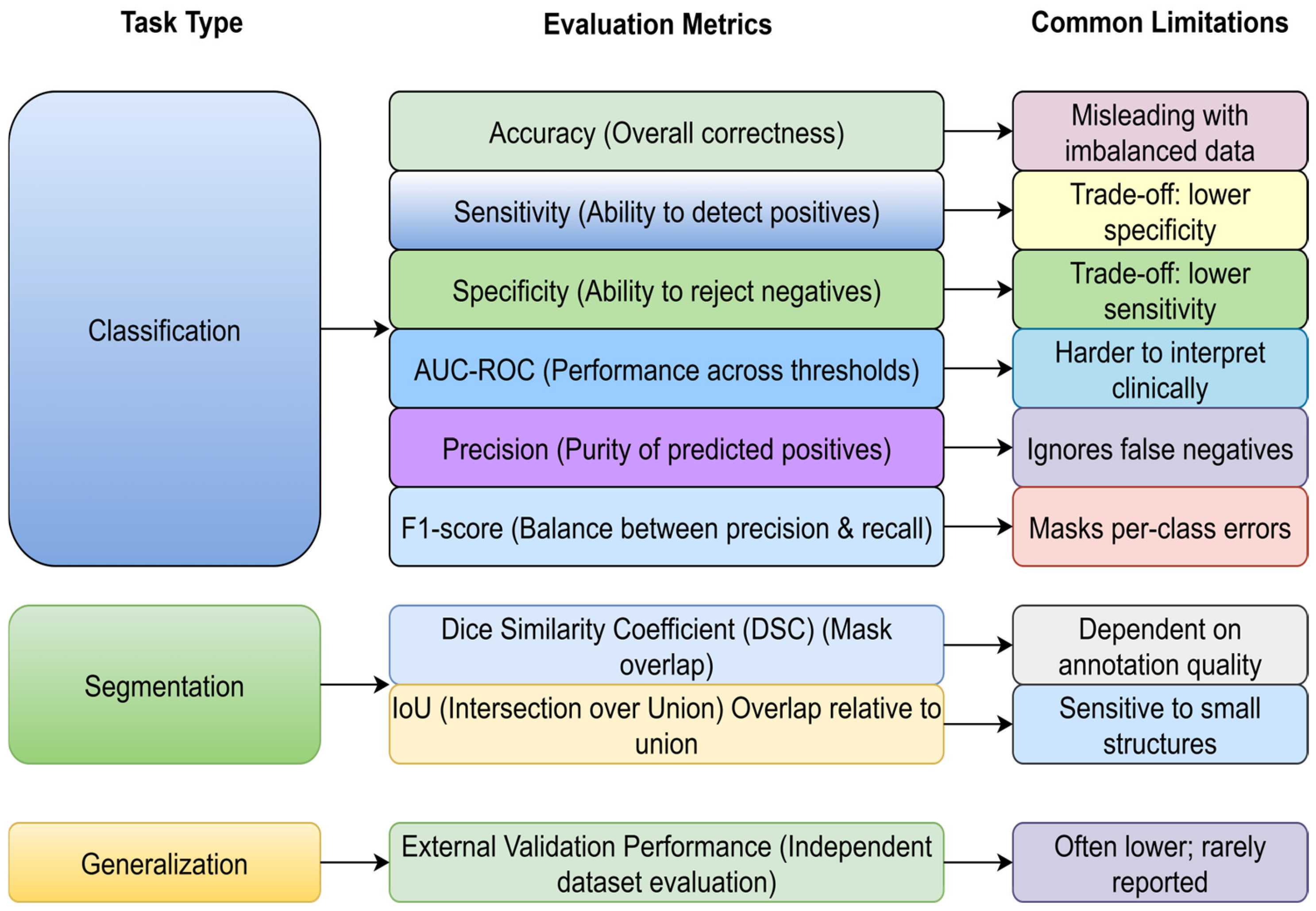Select the Accuracy (Overall correctness) box
The height and width of the screenshot is (911, 1316).
coord(666,131)
